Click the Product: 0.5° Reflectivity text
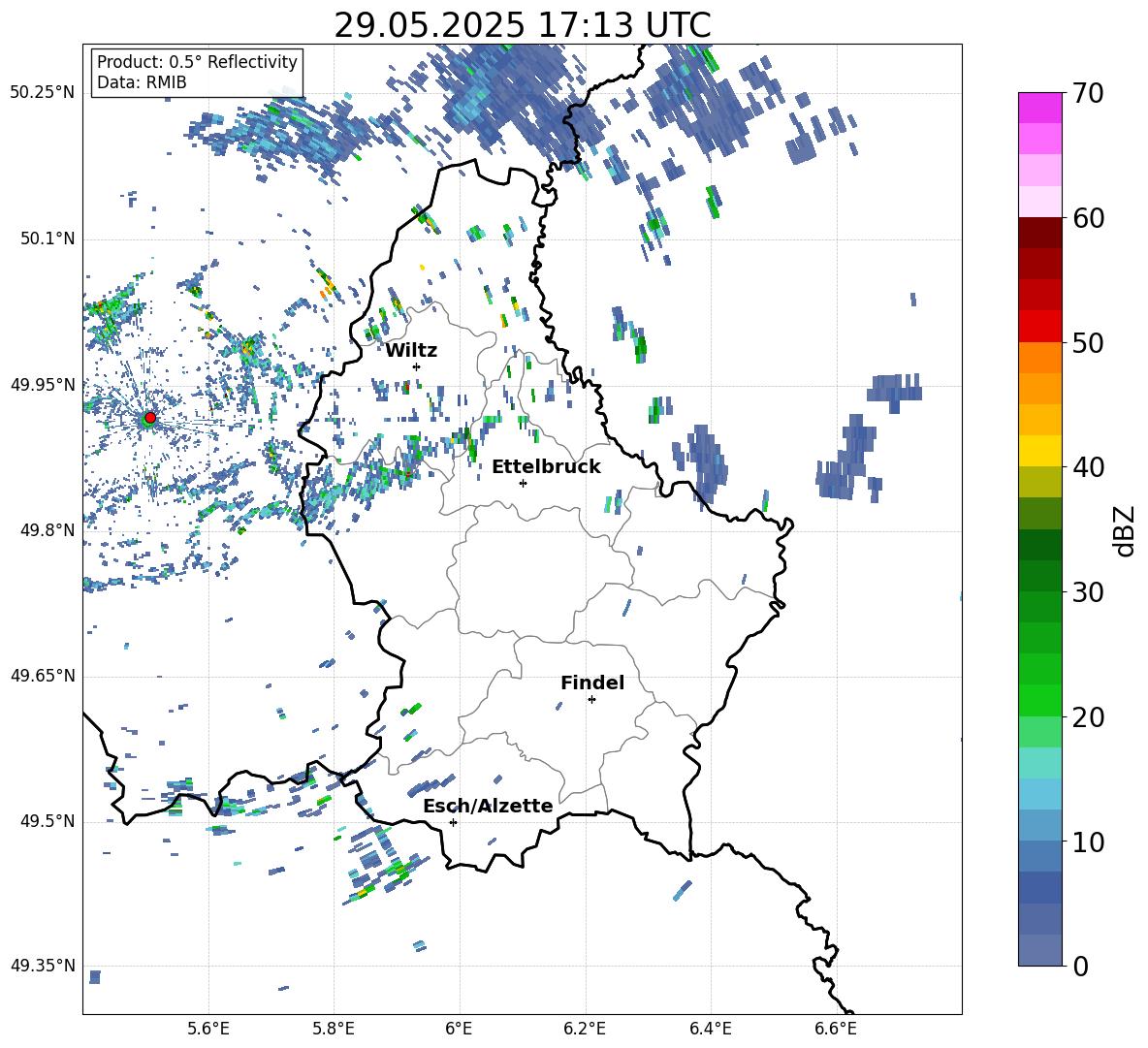Screen dimensions: 1148x1048 click(x=197, y=61)
